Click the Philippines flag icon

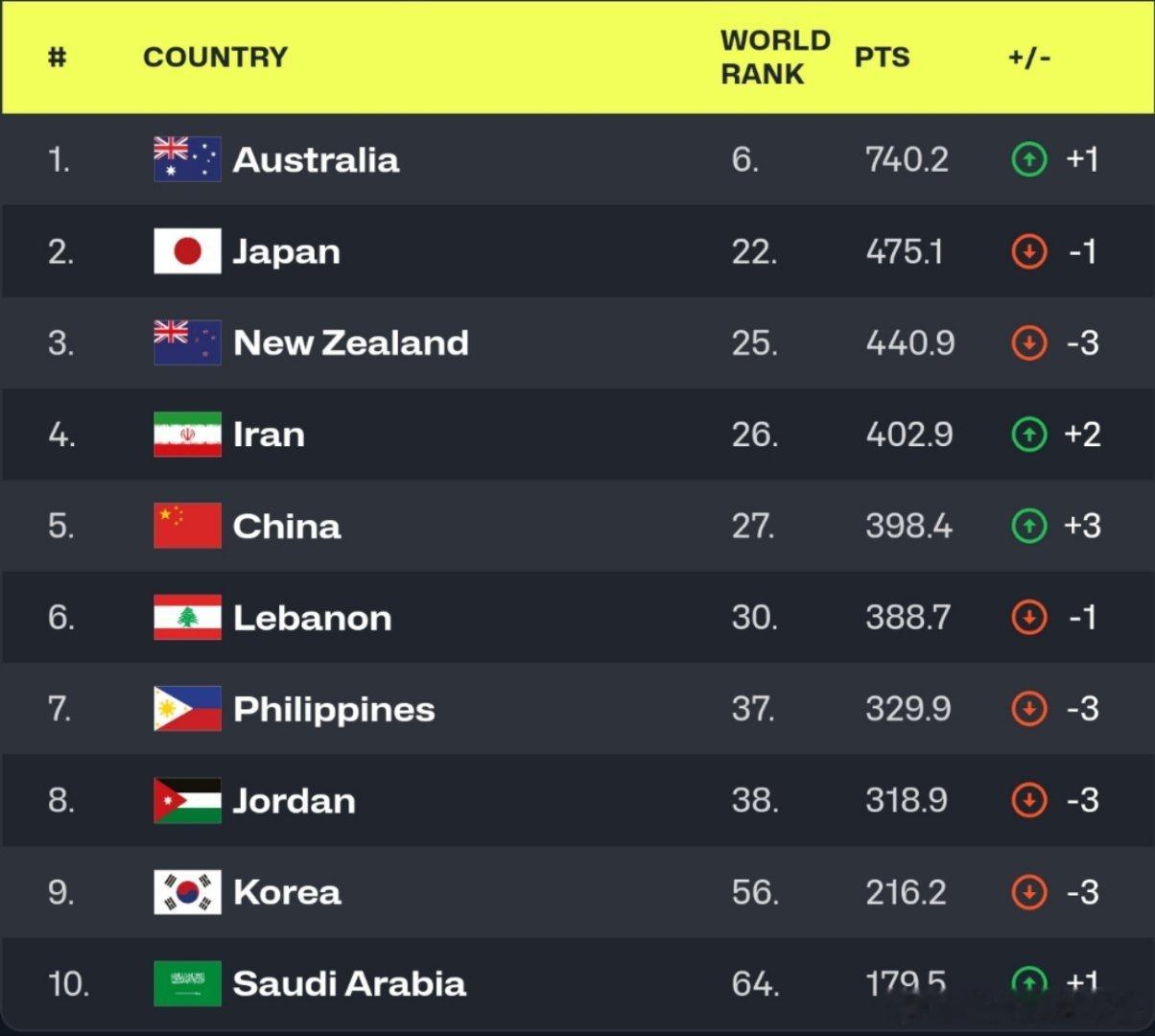click(187, 709)
